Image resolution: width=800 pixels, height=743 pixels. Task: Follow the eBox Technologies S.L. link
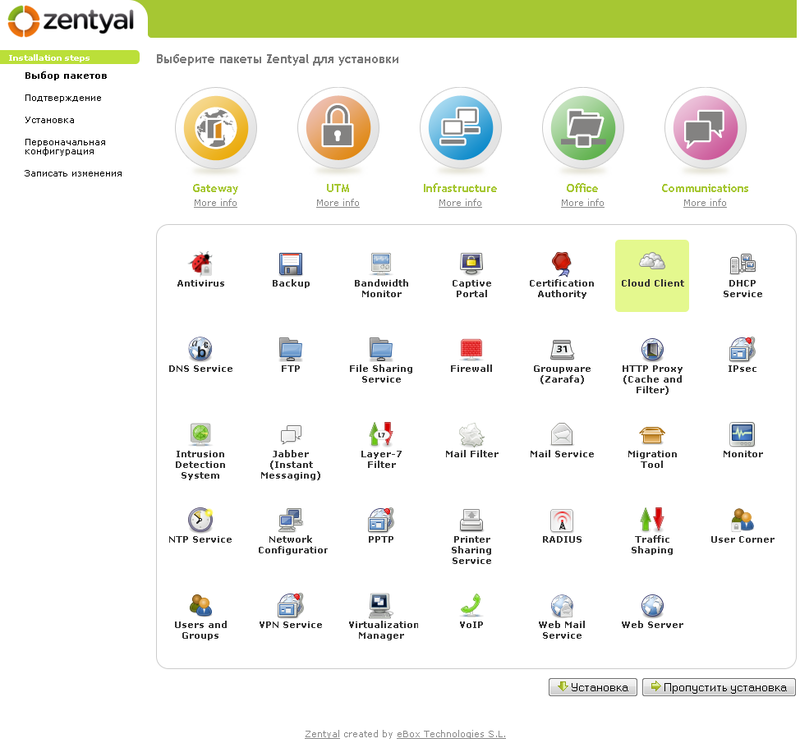click(x=451, y=734)
